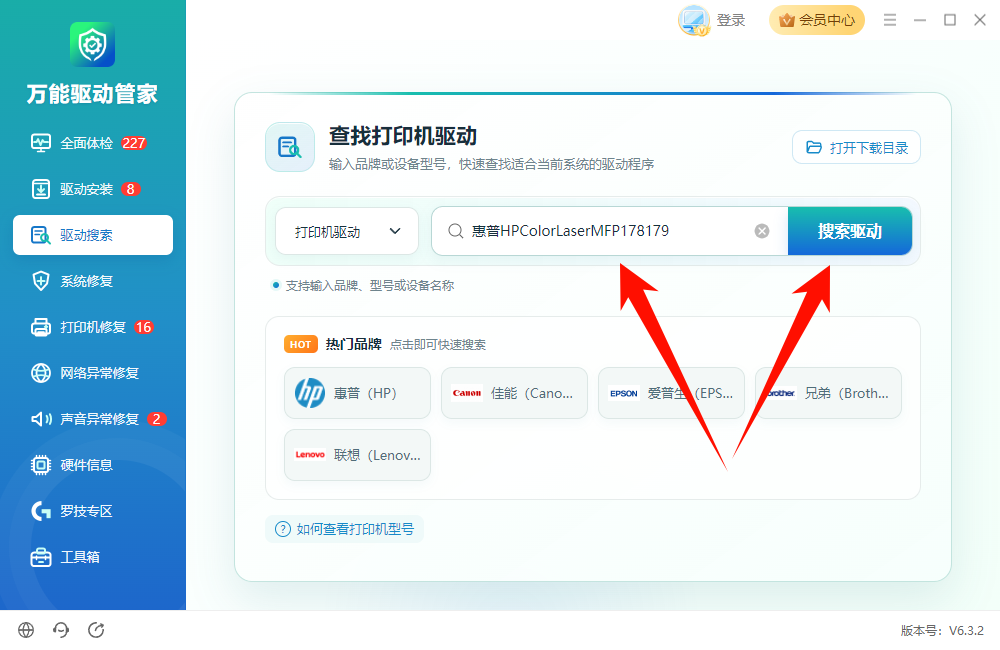The image size is (1000, 650).
Task: Open 会员中心 member center
Action: point(816,20)
